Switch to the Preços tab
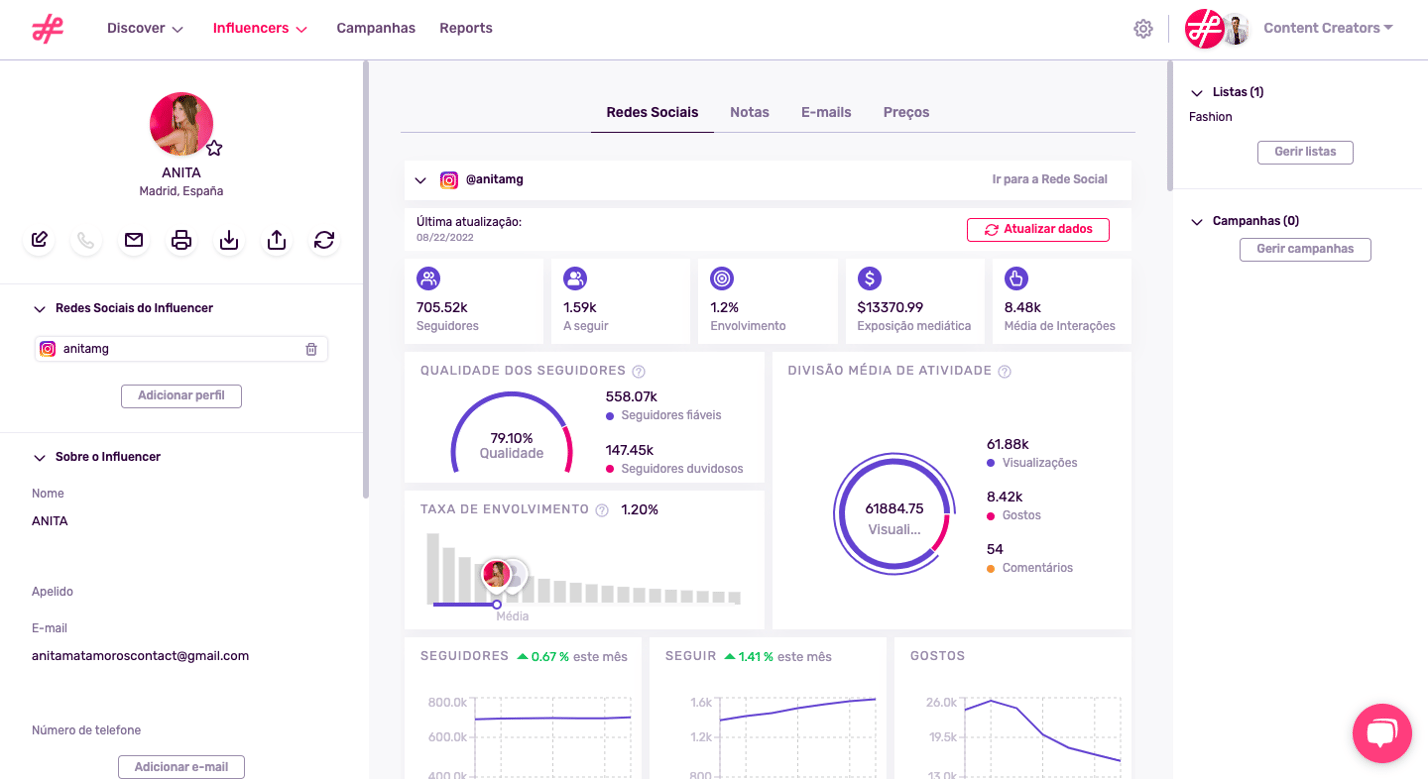Image resolution: width=1428 pixels, height=779 pixels. click(x=906, y=112)
